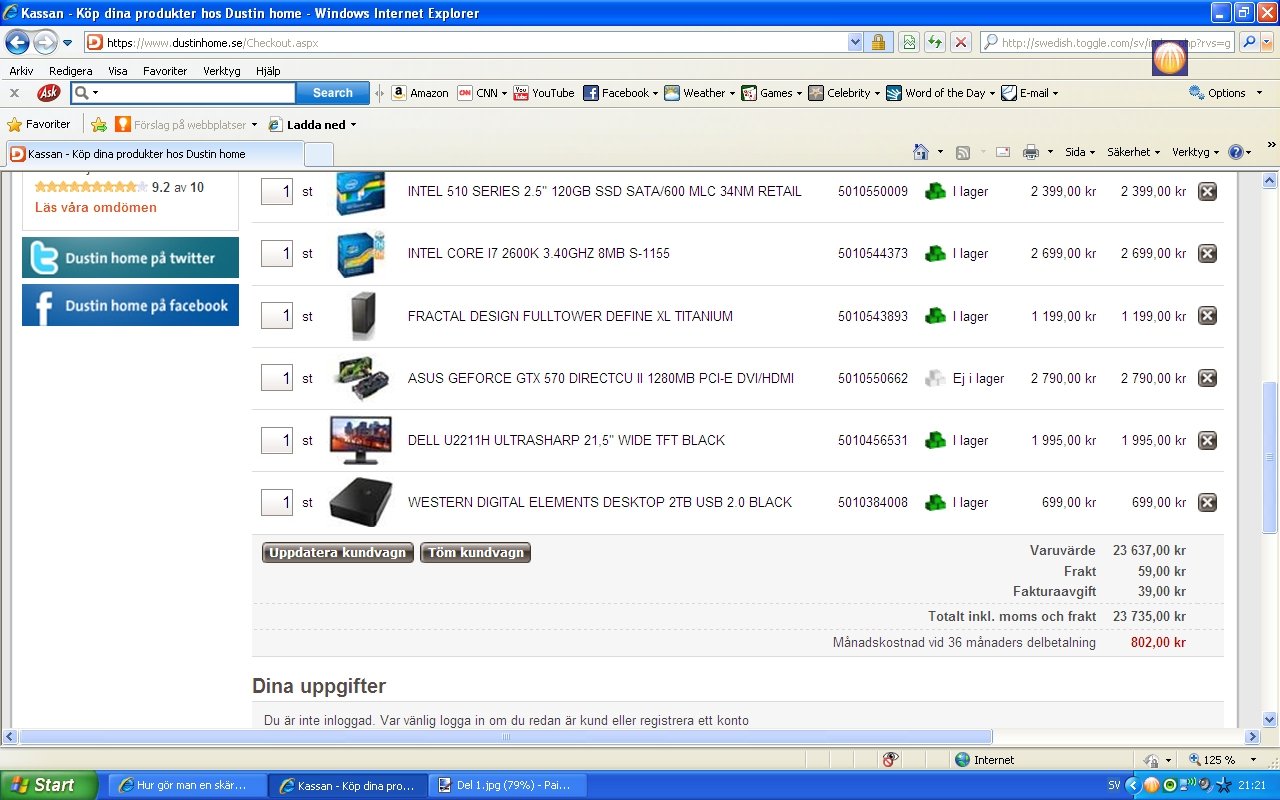Expand the Facebook toolbar dropdown
This screenshot has width=1280, height=800.
(655, 94)
